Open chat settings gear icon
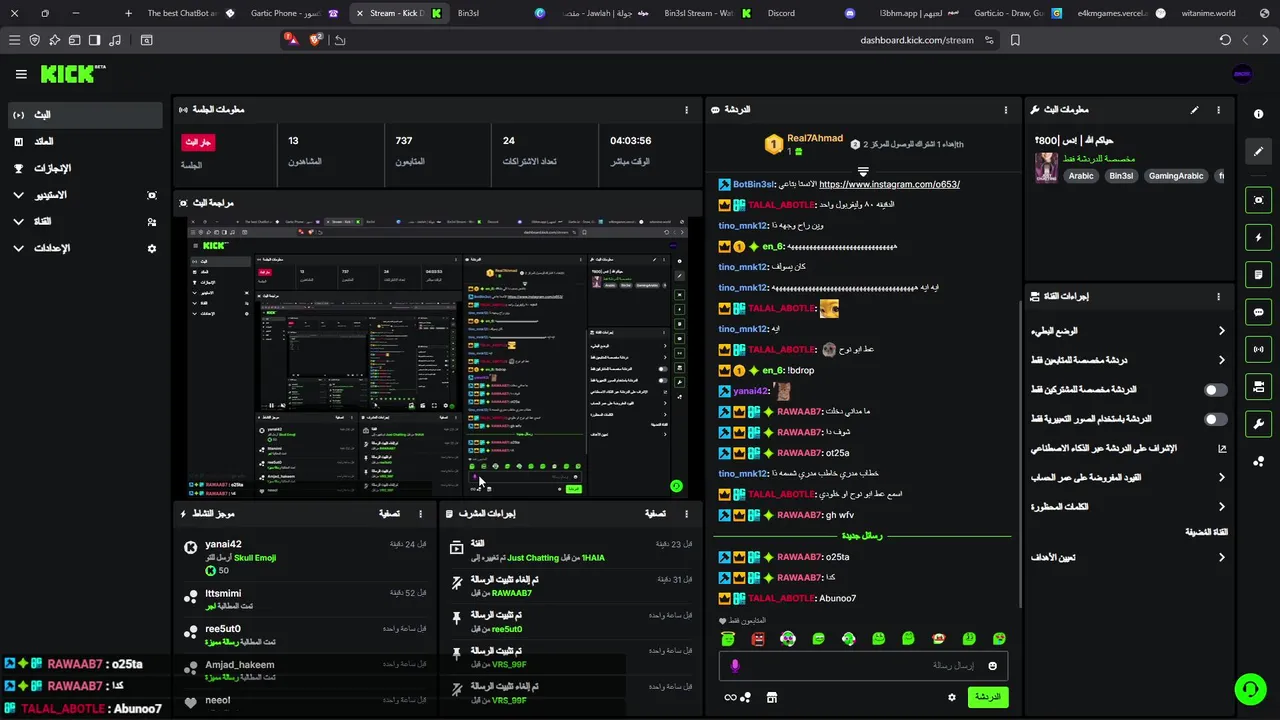 coord(952,697)
